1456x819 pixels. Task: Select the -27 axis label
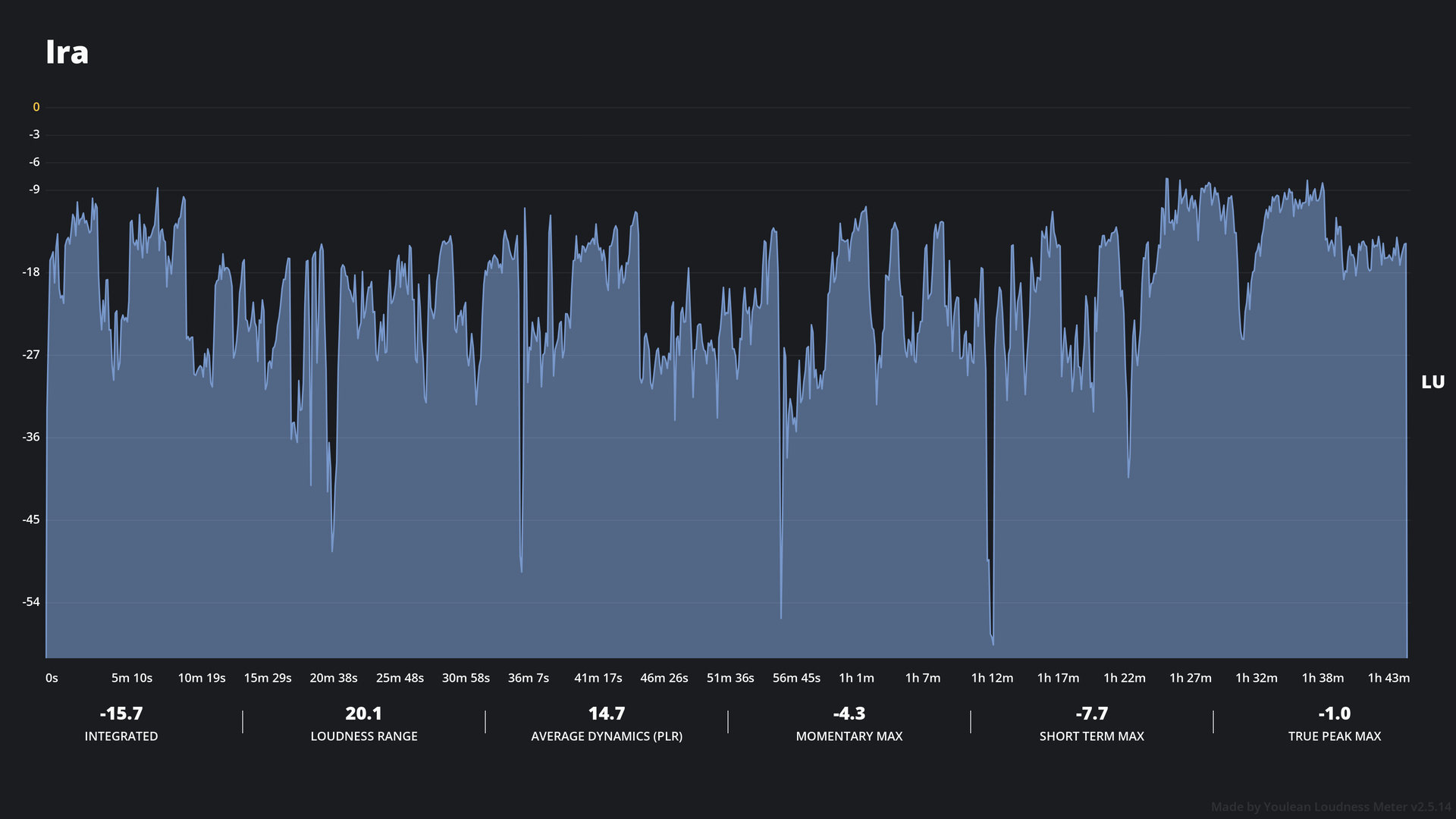[x=31, y=354]
